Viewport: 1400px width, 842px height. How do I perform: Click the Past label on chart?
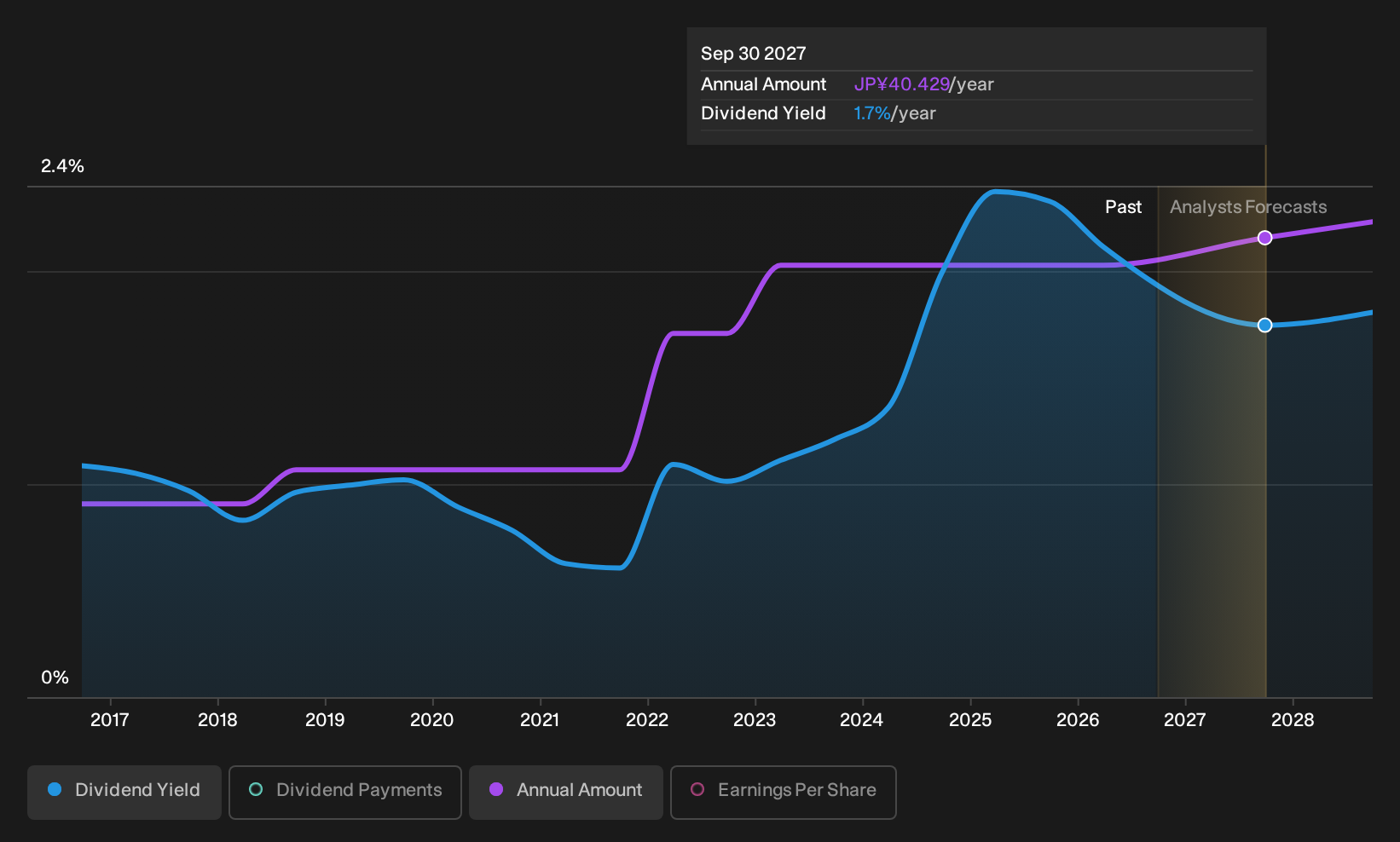(1124, 207)
